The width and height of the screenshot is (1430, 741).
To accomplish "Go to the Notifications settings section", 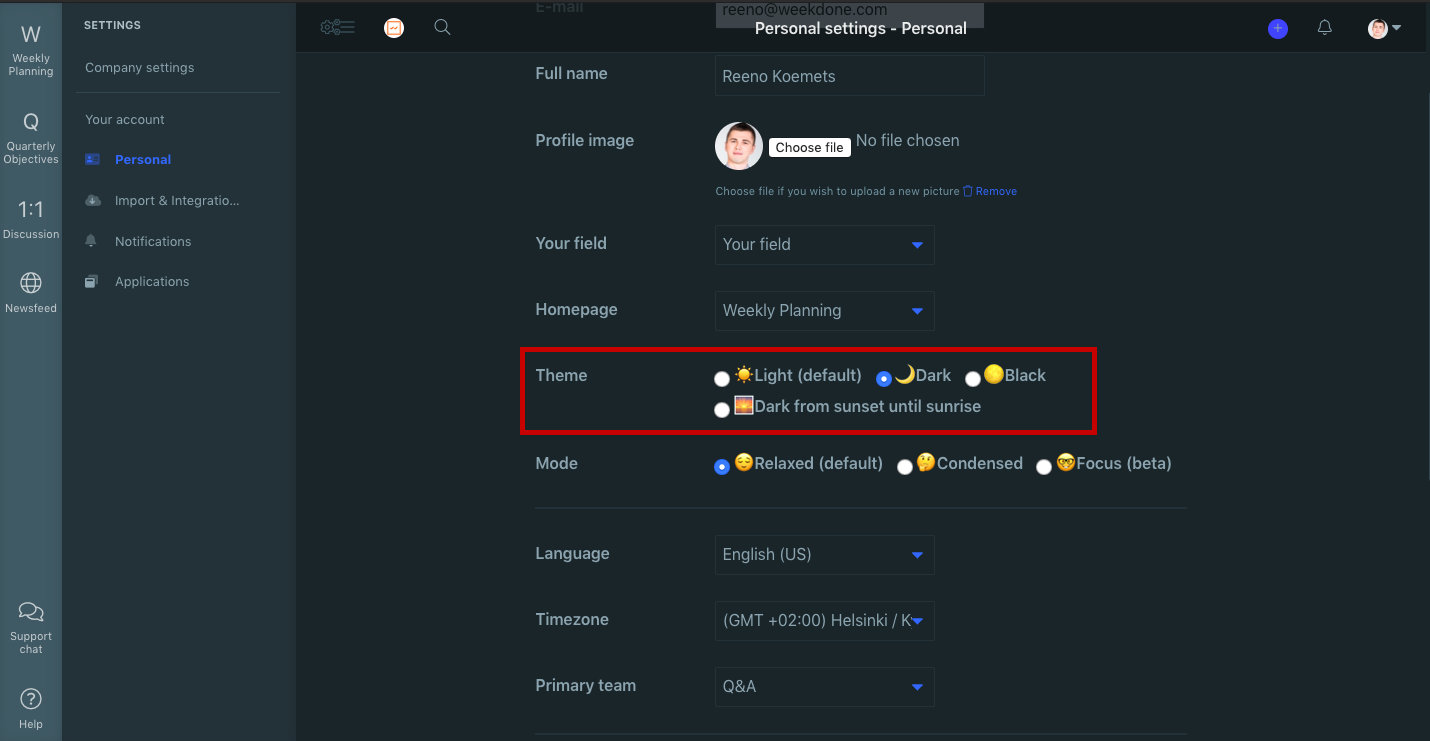I will coord(153,241).
